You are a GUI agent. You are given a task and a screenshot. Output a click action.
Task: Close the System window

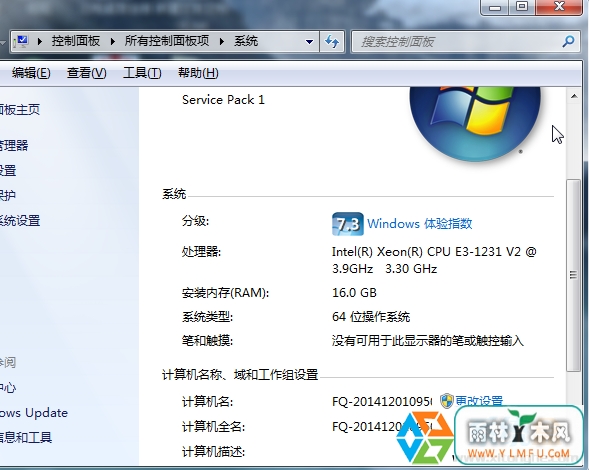[559, 7]
